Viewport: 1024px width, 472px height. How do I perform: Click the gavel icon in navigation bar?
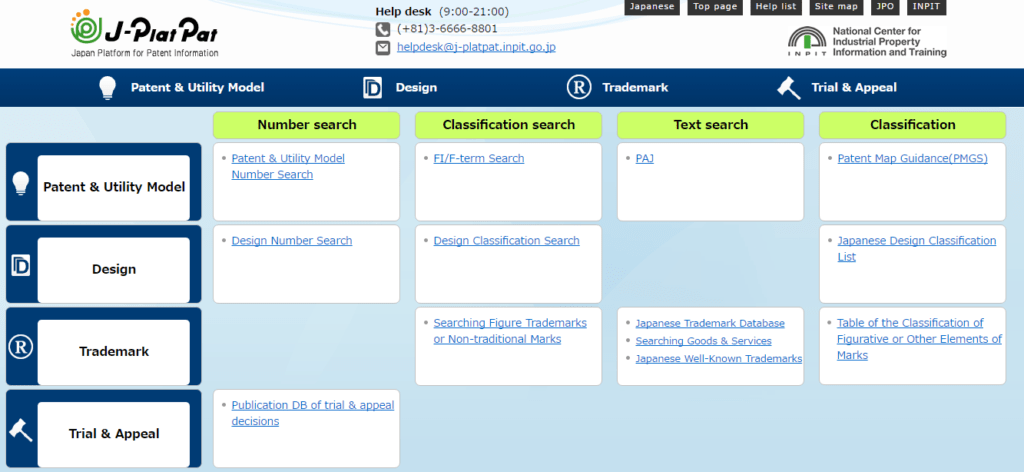tap(790, 87)
